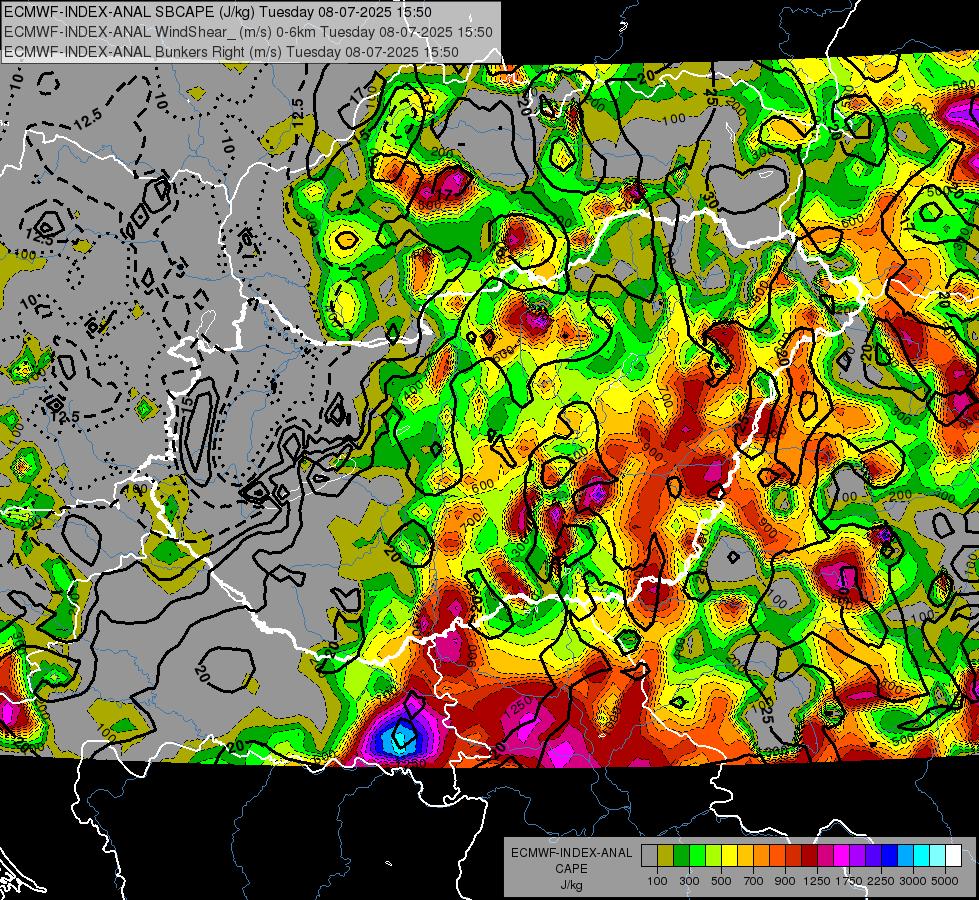
Task: Select the pale cyan swatch left of 5000
Action: point(938,856)
